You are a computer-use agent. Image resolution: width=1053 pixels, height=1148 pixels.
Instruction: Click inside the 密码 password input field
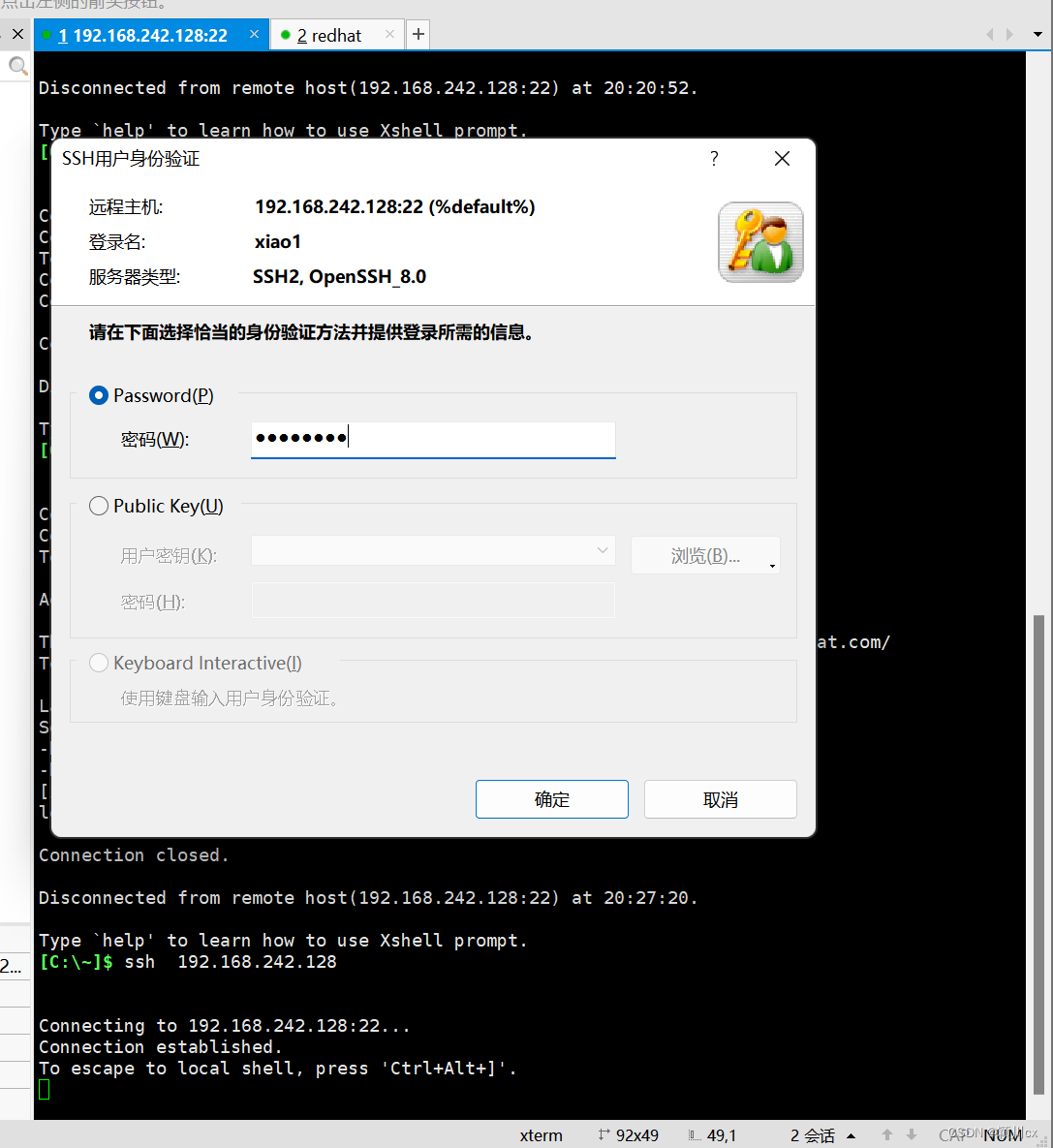click(x=433, y=439)
